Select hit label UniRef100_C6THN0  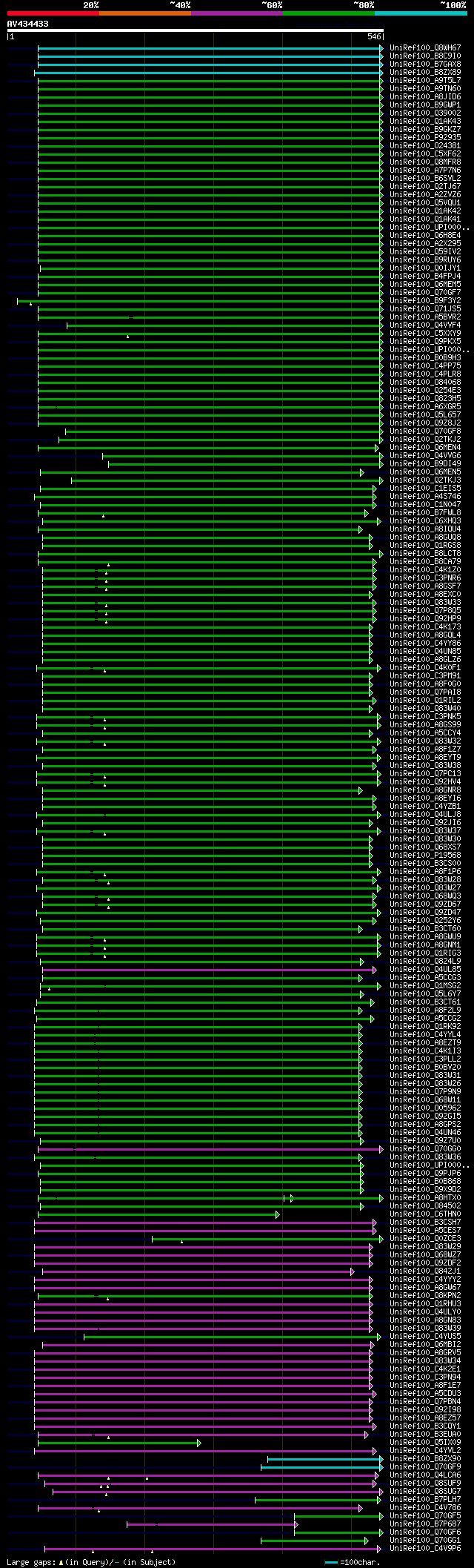(x=425, y=1214)
